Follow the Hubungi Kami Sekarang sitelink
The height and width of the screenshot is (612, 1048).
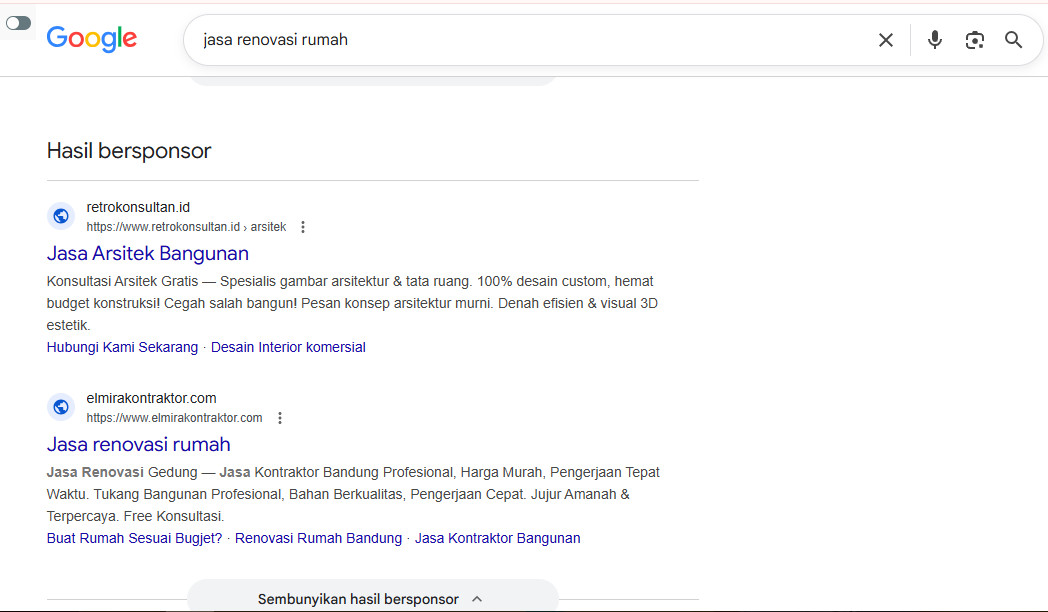point(122,347)
